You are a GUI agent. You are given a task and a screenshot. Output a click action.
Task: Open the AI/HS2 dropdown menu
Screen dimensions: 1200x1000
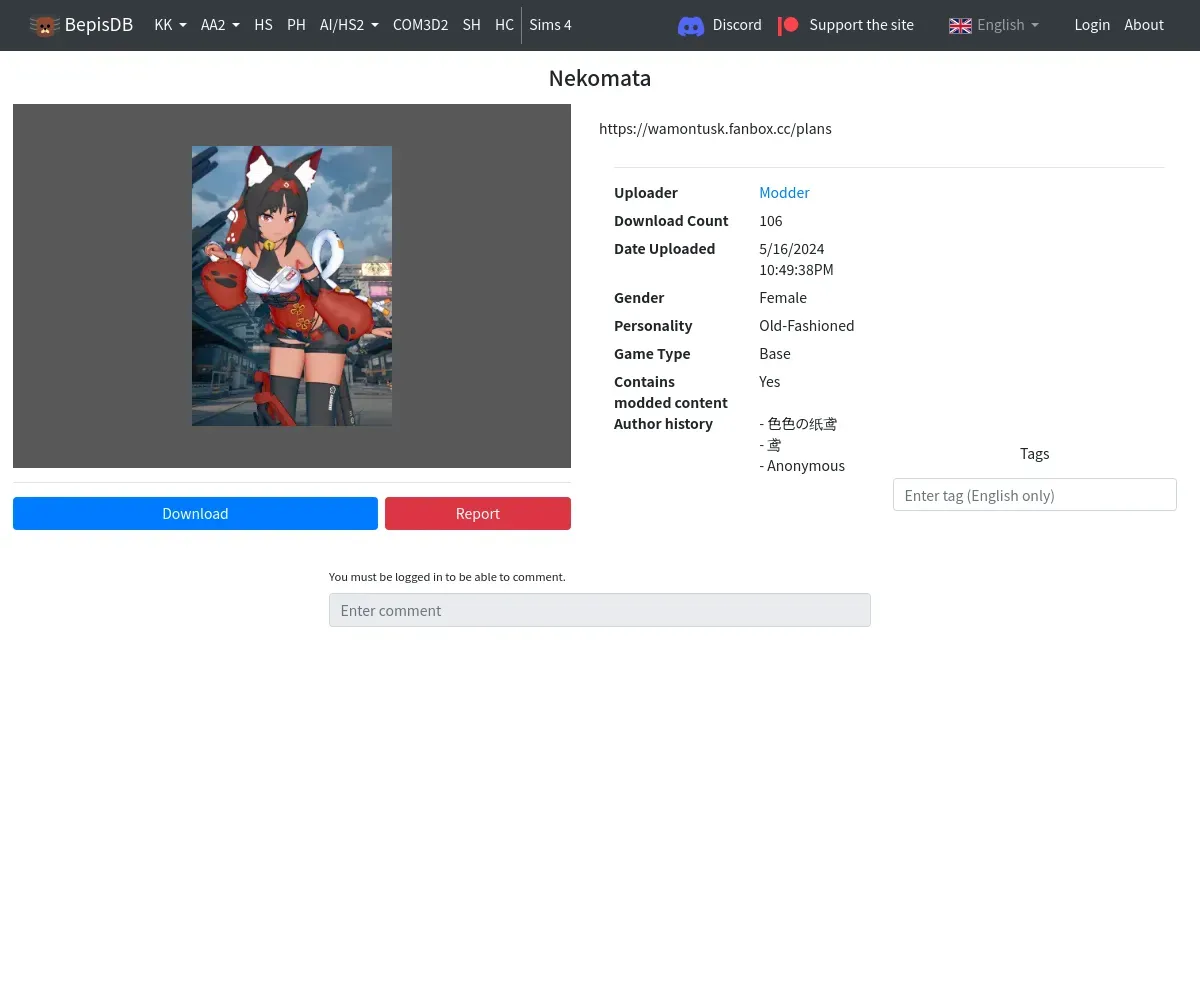[x=349, y=25]
